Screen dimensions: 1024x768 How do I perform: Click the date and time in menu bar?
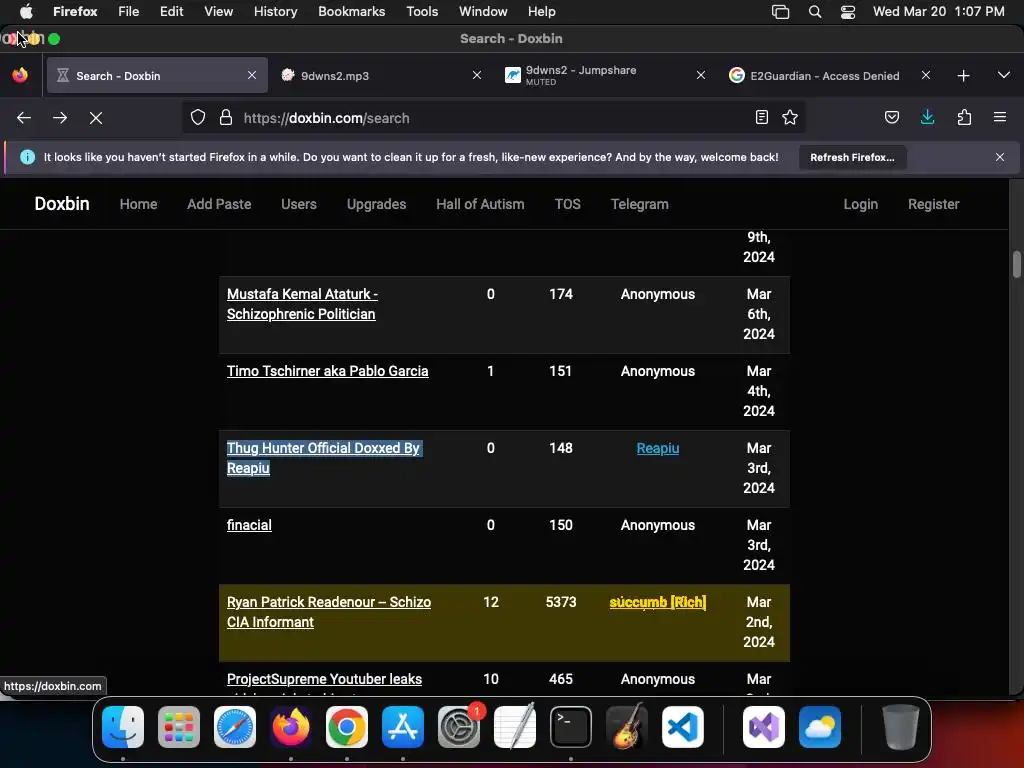pos(938,12)
